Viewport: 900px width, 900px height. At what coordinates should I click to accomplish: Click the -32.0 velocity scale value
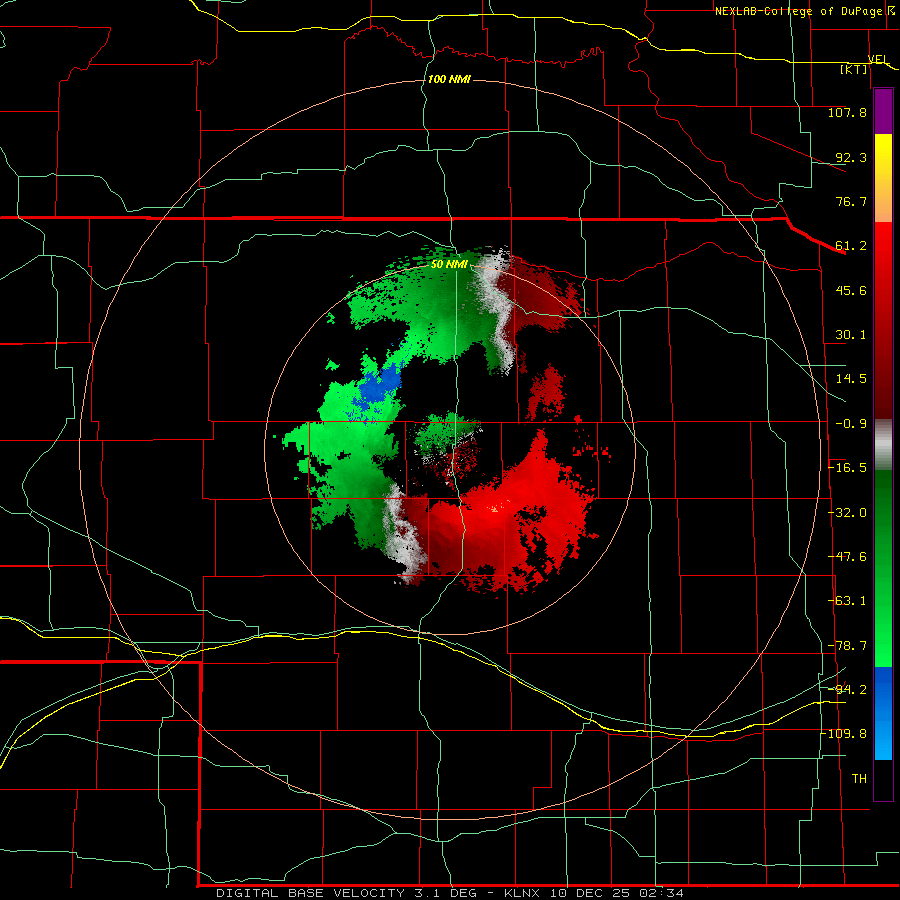click(847, 513)
